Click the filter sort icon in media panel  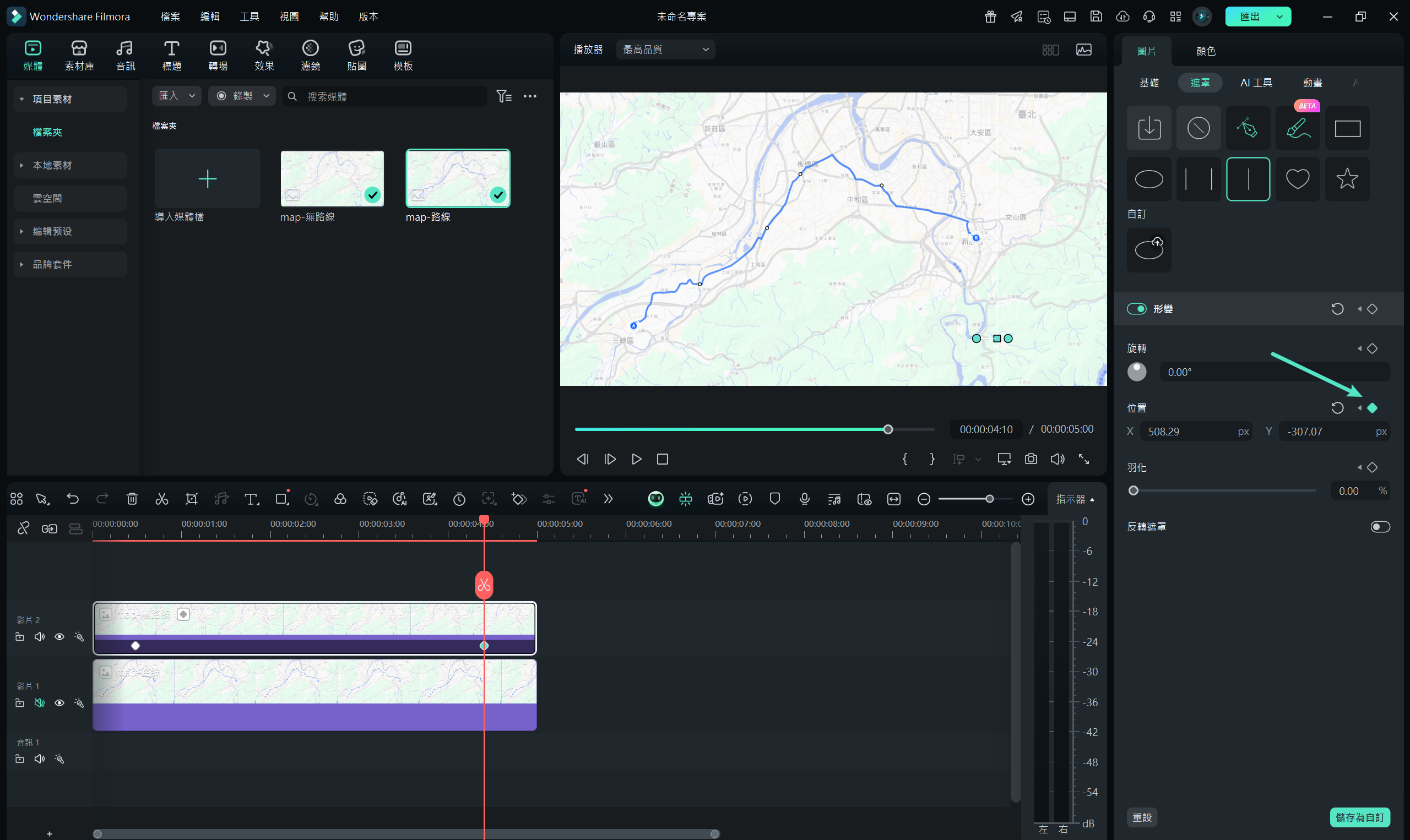[x=504, y=96]
